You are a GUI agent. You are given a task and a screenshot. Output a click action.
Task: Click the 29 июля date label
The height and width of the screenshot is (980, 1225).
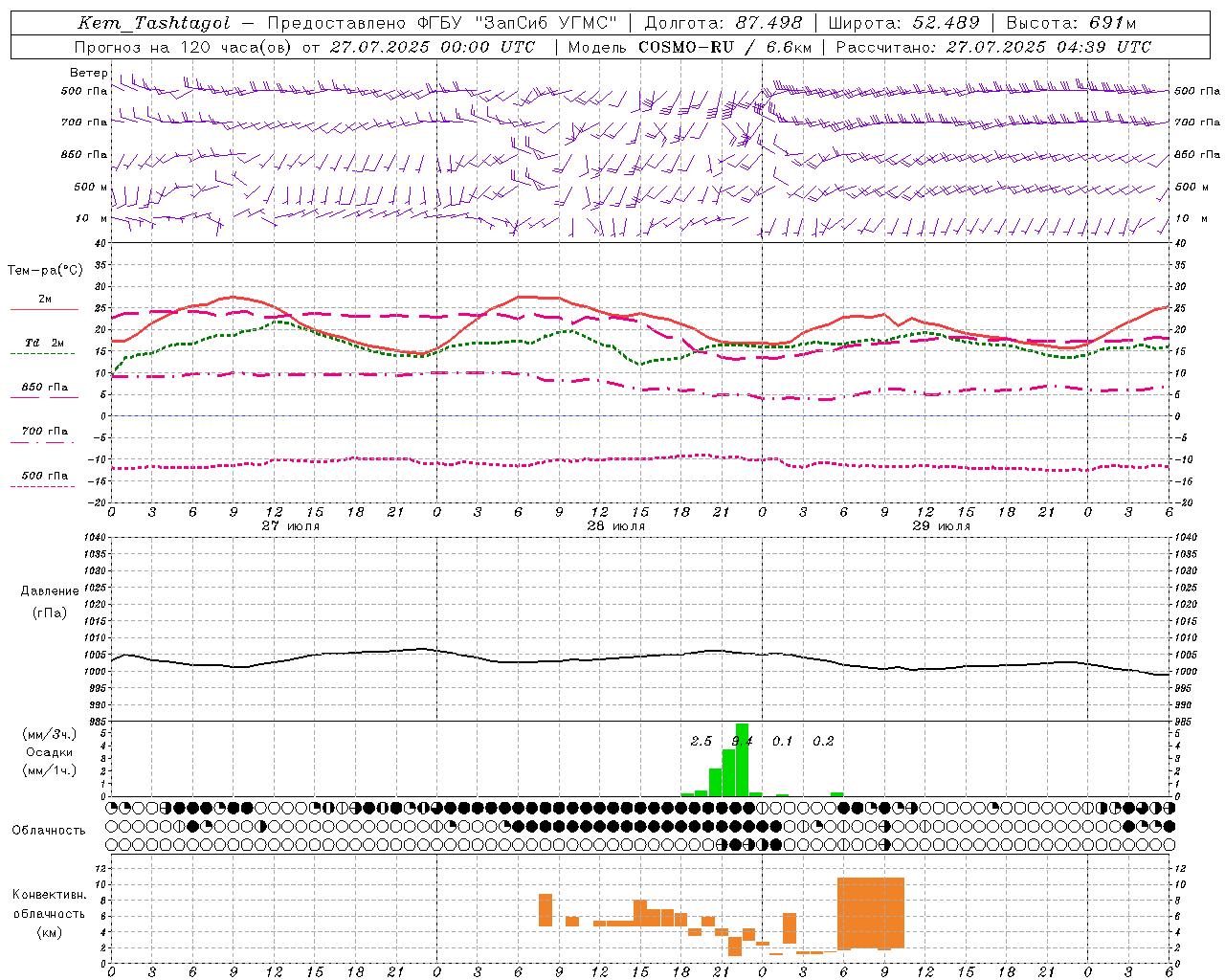[x=942, y=526]
